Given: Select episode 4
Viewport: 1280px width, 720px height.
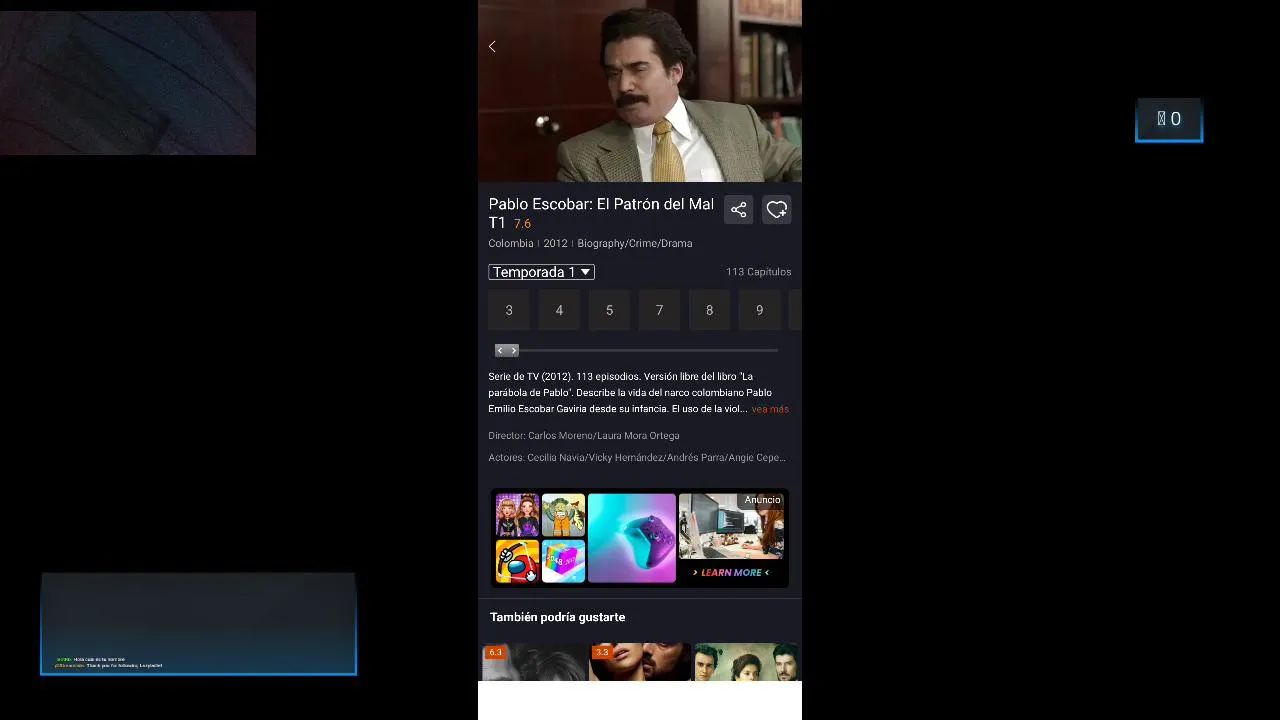Looking at the screenshot, I should (x=559, y=310).
